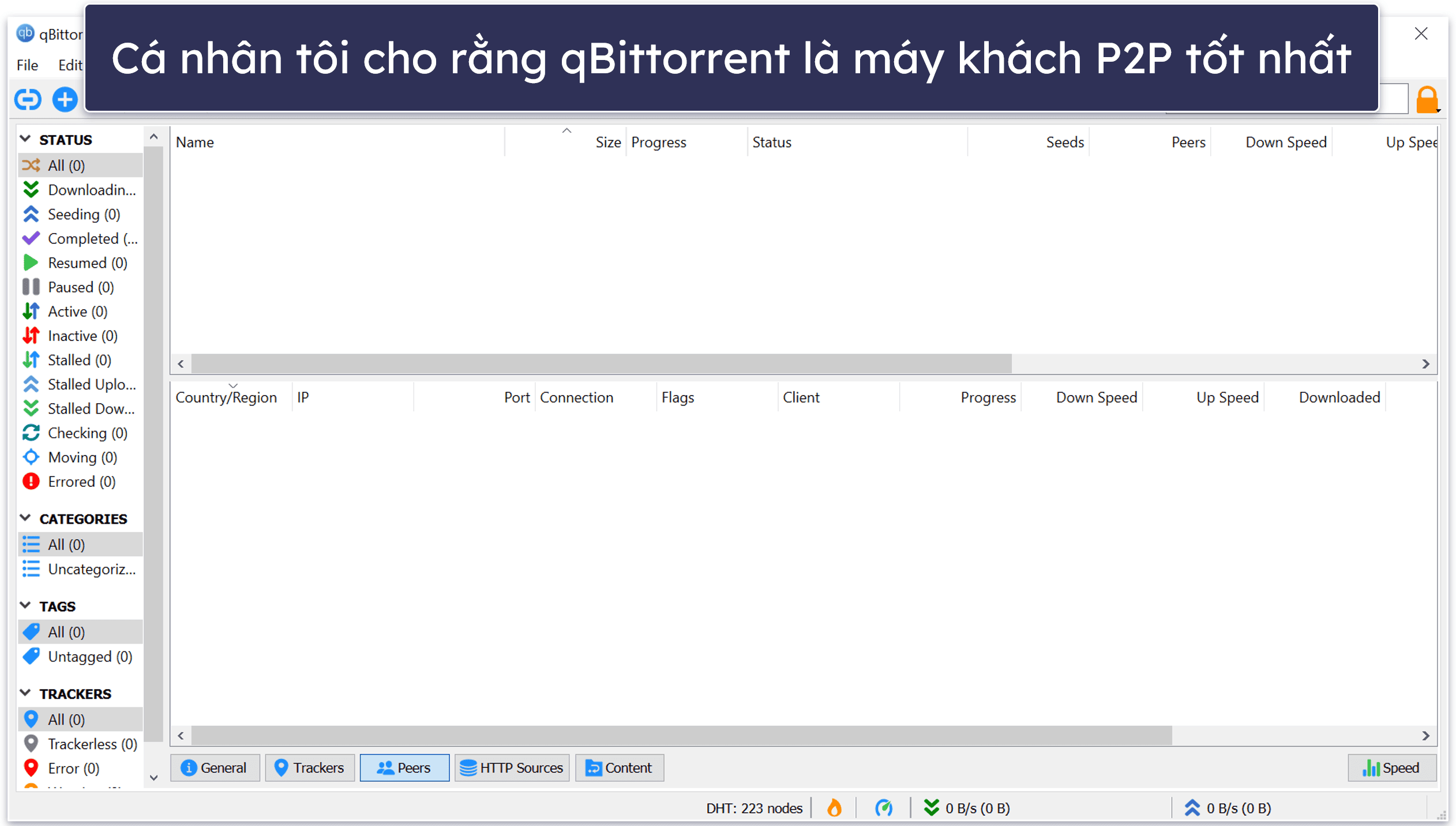This screenshot has height=826, width=1456.
Task: Sort peers by Port column
Action: coord(474,397)
